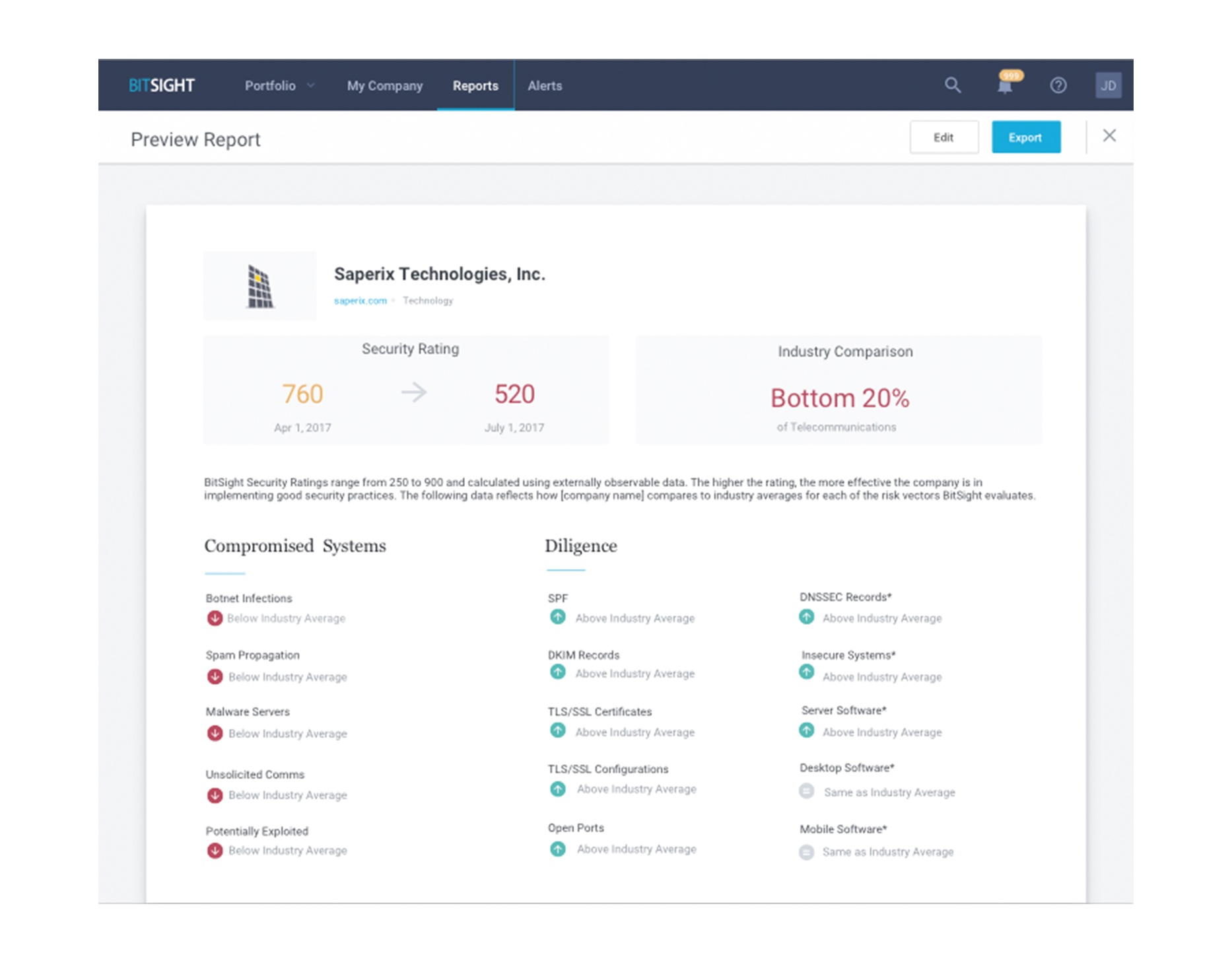Click the Insecure Systems* label
This screenshot has width=1232, height=957.
(x=848, y=655)
